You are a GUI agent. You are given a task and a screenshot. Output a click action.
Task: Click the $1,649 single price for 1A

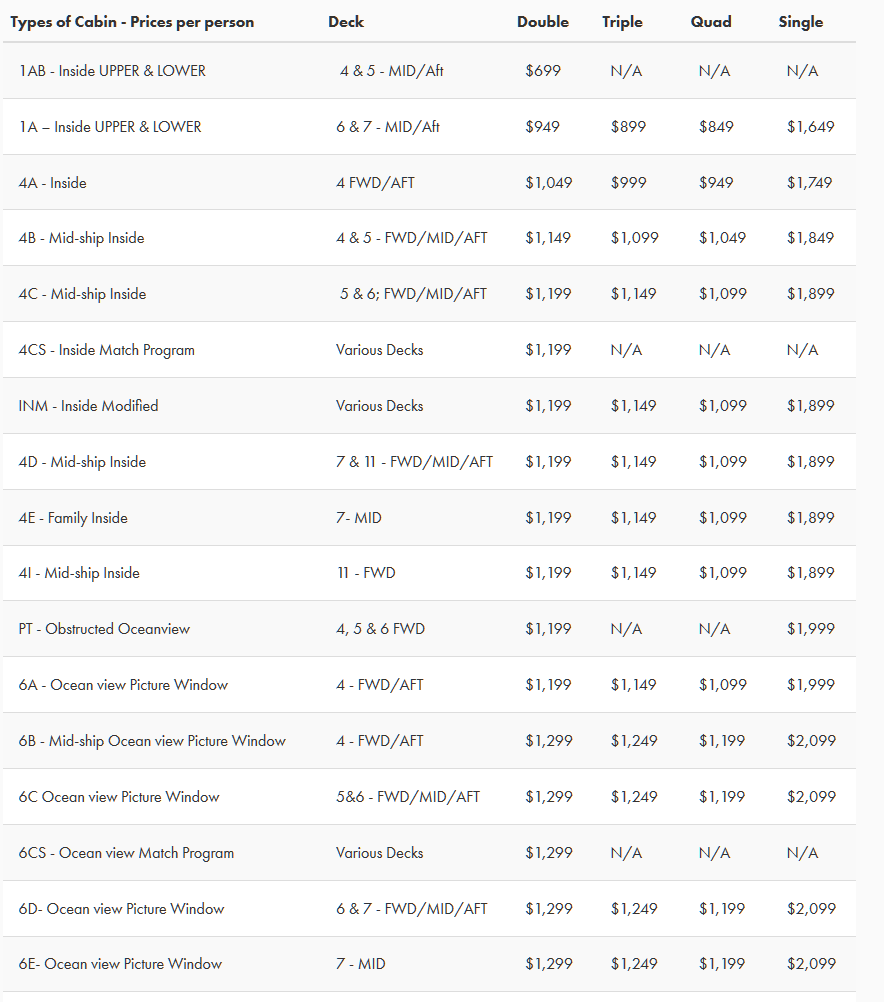tap(810, 127)
